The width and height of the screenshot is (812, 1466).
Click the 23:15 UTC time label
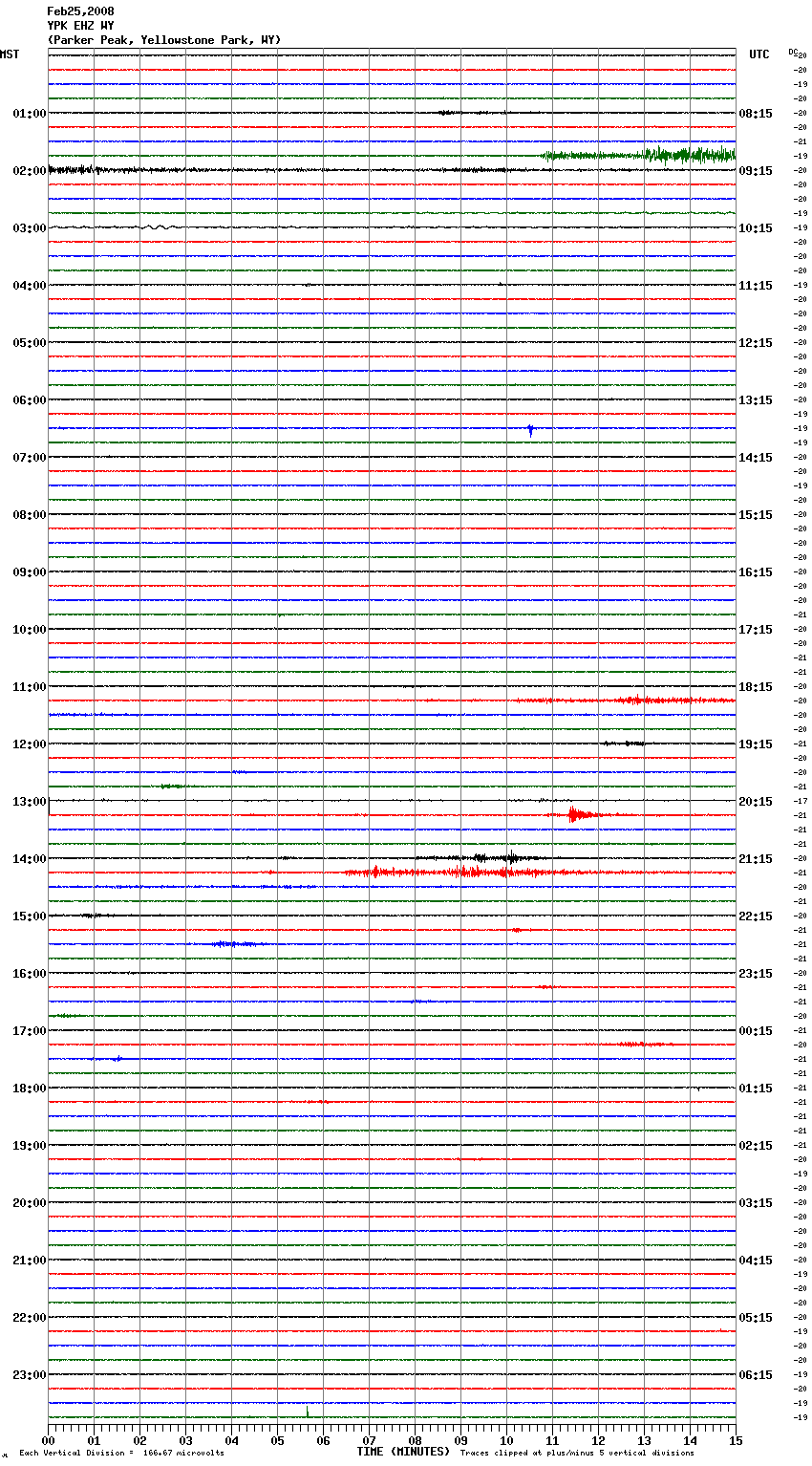point(756,974)
